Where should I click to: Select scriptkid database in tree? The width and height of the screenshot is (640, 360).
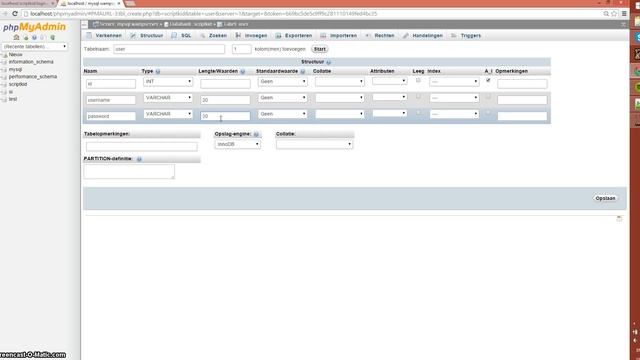(18, 84)
